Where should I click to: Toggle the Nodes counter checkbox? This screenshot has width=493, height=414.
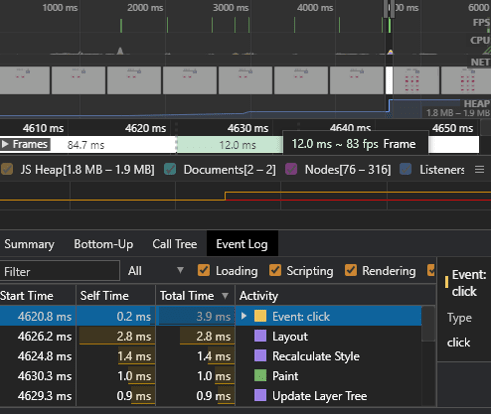pos(291,170)
